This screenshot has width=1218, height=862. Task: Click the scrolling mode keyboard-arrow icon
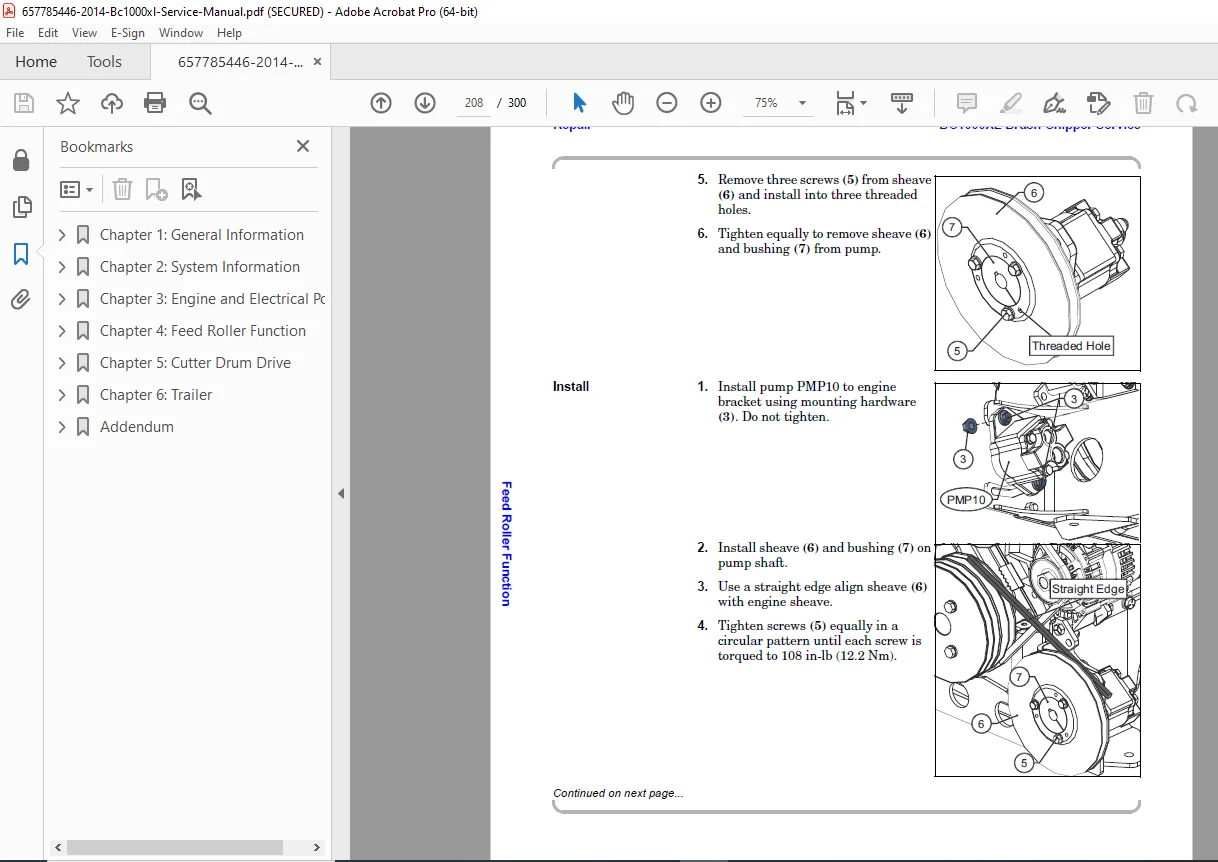[x=903, y=103]
